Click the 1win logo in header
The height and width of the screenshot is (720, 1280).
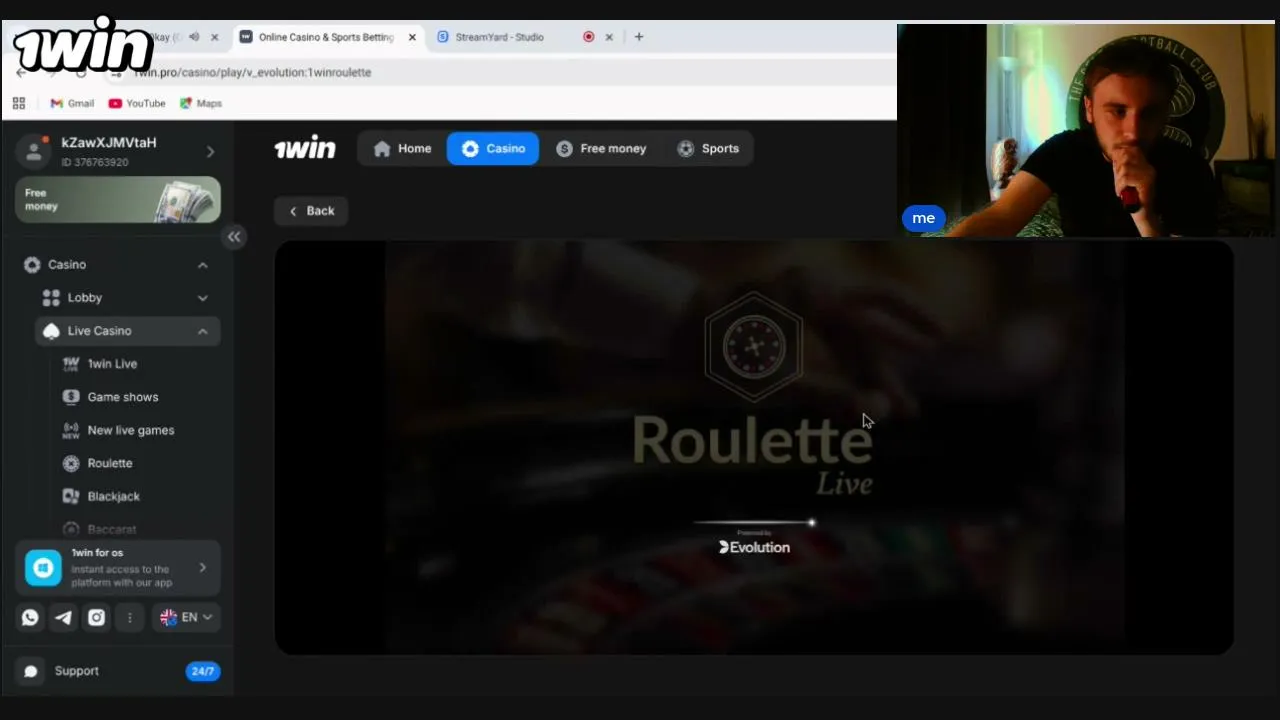click(x=305, y=148)
